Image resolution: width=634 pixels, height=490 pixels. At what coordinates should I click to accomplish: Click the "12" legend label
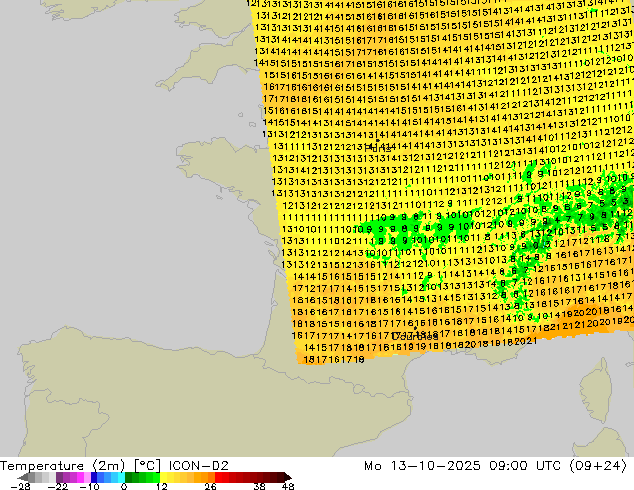[162, 486]
